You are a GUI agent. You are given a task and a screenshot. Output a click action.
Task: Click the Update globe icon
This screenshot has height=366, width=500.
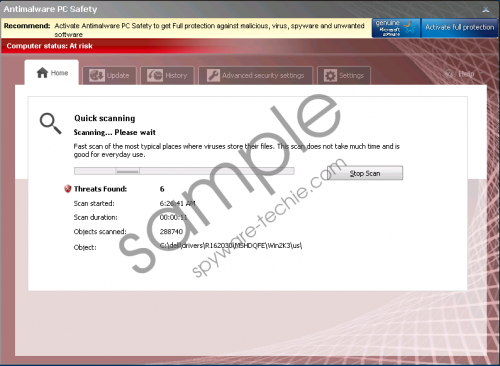97,76
